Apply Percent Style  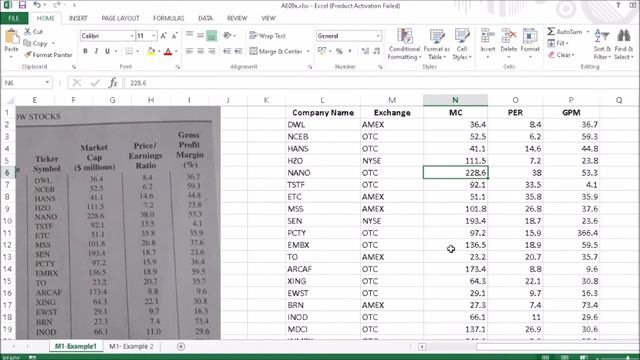(x=339, y=51)
